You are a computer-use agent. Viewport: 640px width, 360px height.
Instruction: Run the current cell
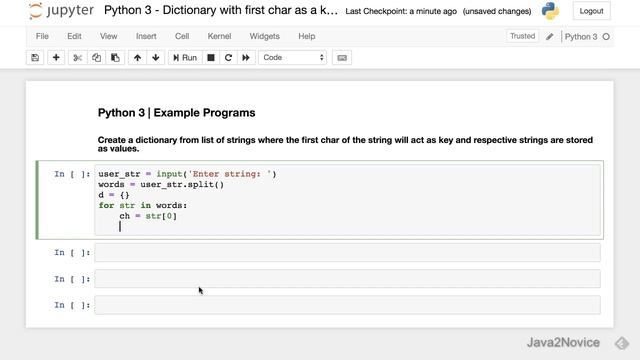(185, 58)
